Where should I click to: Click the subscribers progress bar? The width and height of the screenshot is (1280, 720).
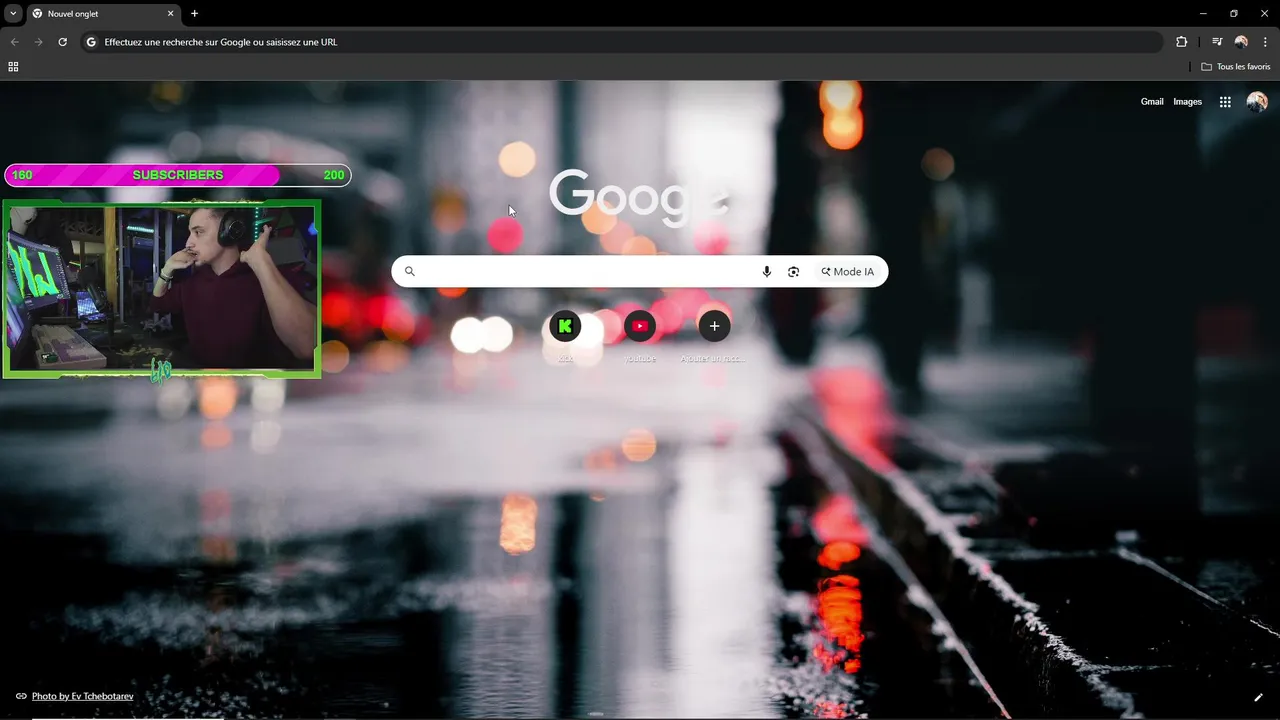(x=178, y=175)
